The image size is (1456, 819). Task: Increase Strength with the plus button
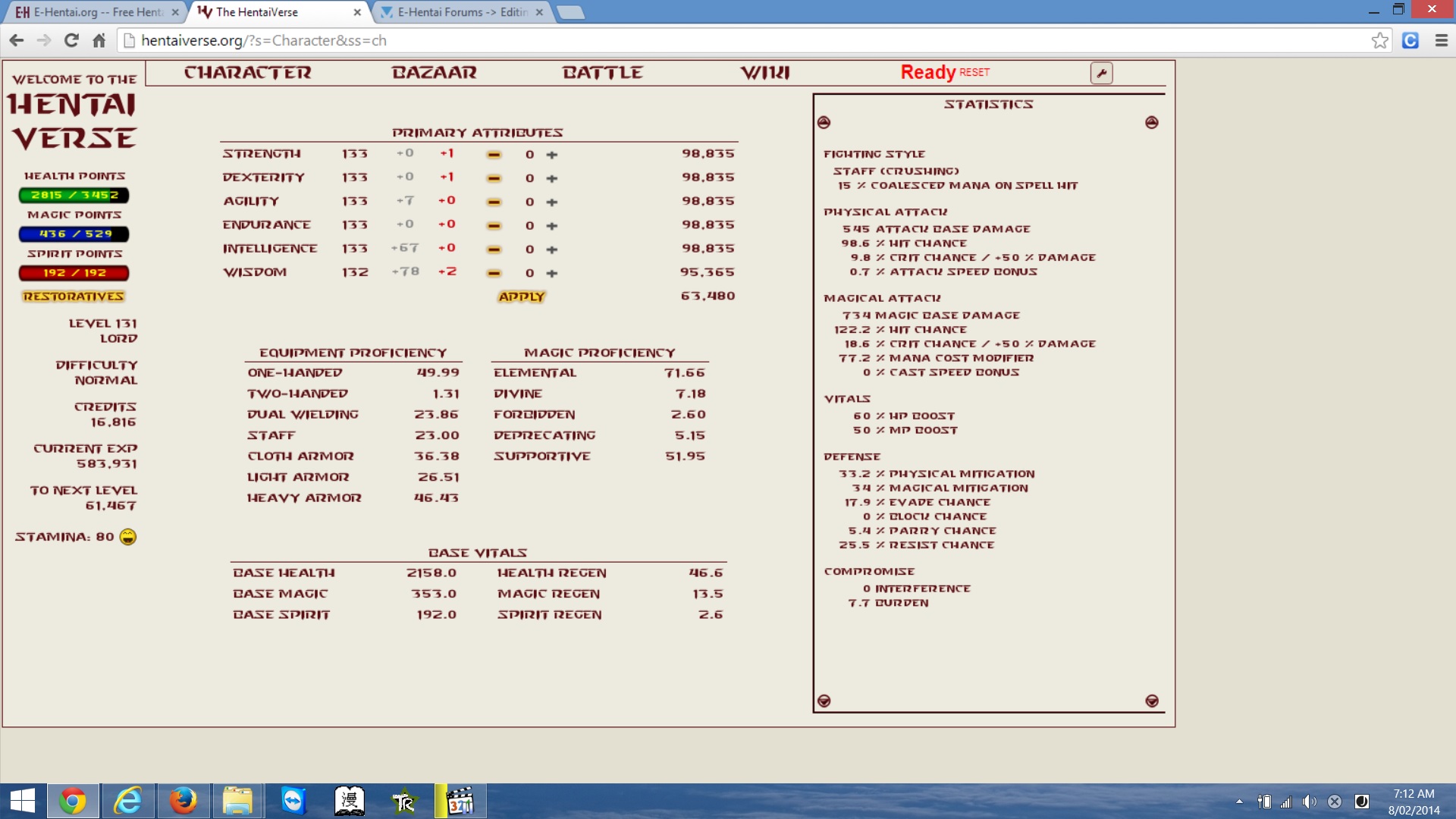[552, 155]
